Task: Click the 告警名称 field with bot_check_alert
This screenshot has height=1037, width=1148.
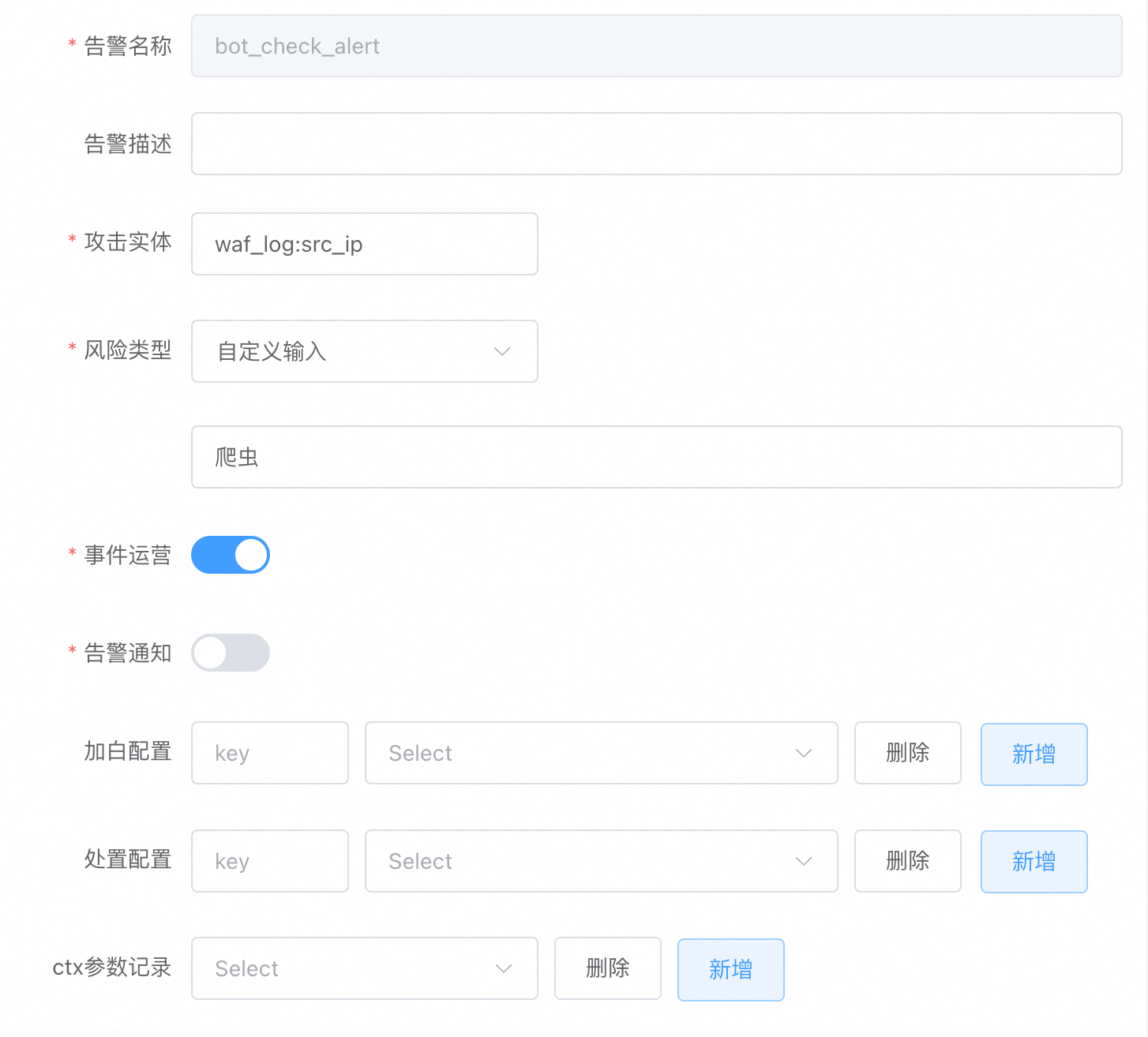Action: 656,46
